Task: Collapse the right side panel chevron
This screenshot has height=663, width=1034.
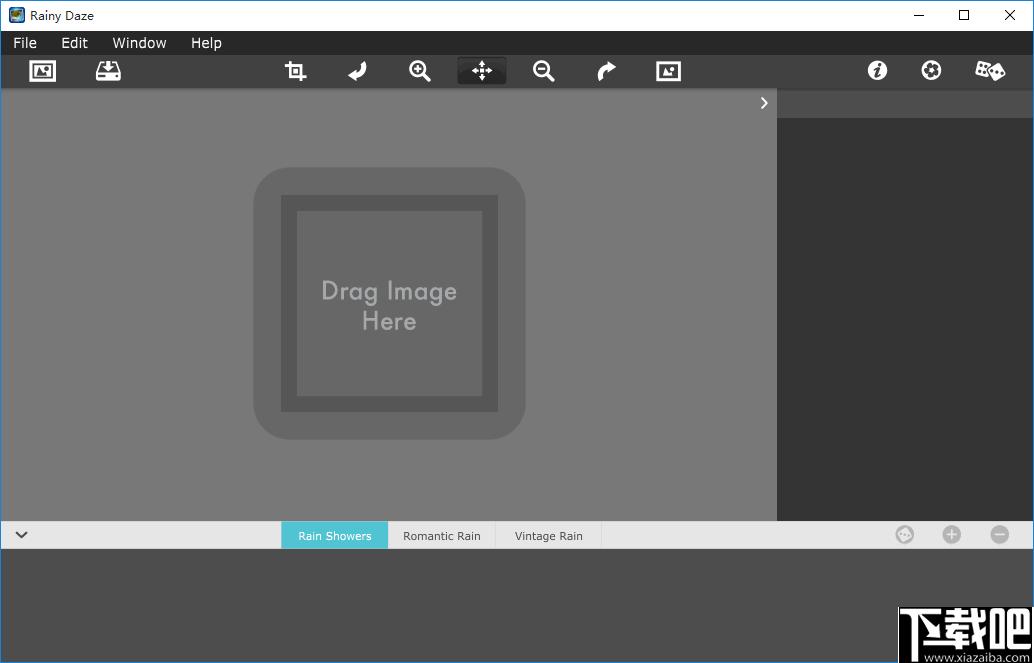Action: (764, 103)
